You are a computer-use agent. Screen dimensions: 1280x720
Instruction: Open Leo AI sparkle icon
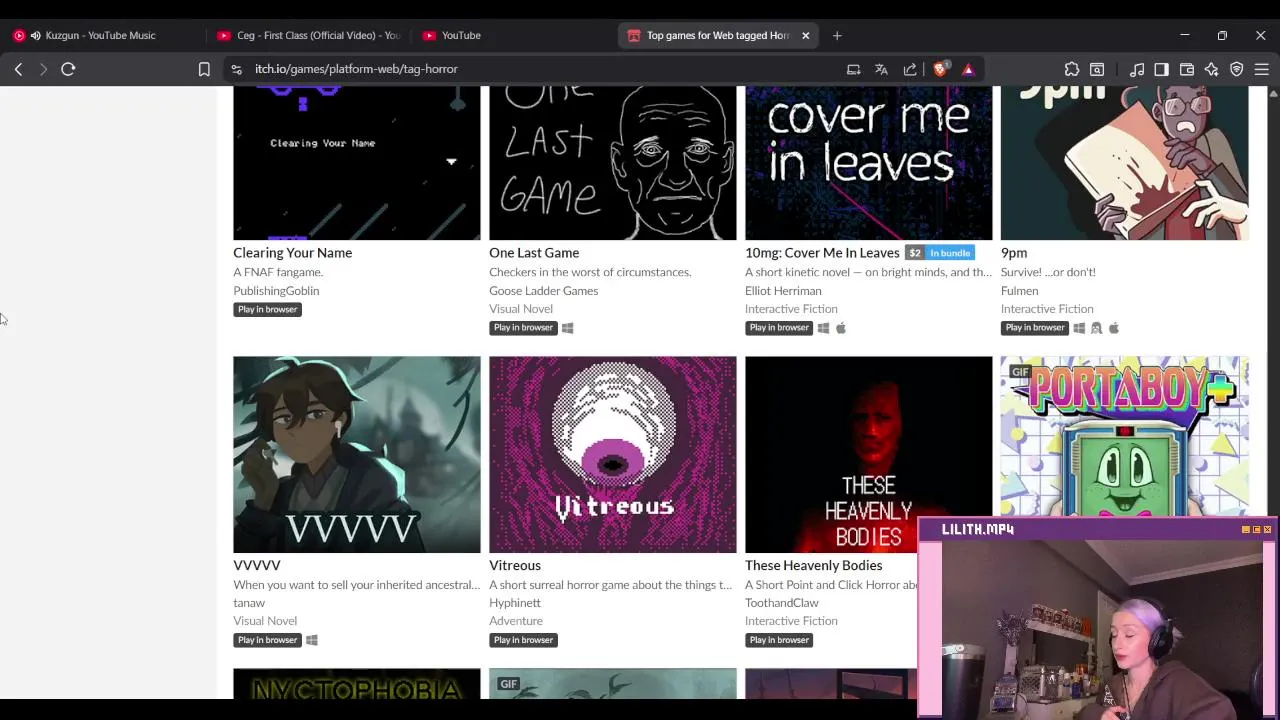coord(1212,69)
